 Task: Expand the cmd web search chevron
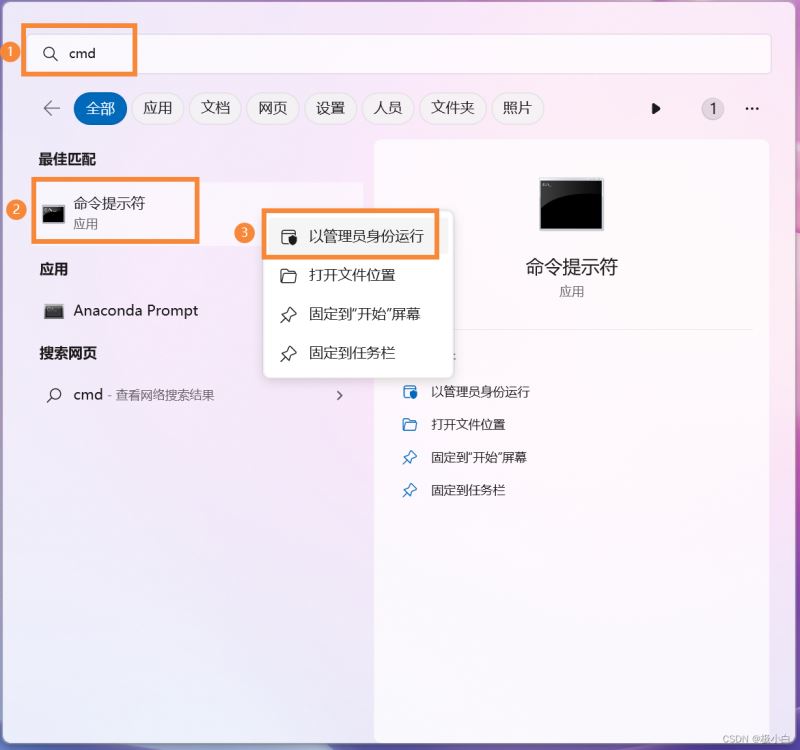(x=341, y=395)
